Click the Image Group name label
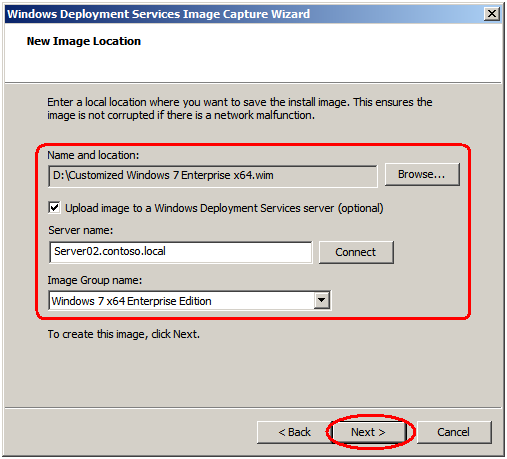This screenshot has width=507, height=459. (x=95, y=280)
